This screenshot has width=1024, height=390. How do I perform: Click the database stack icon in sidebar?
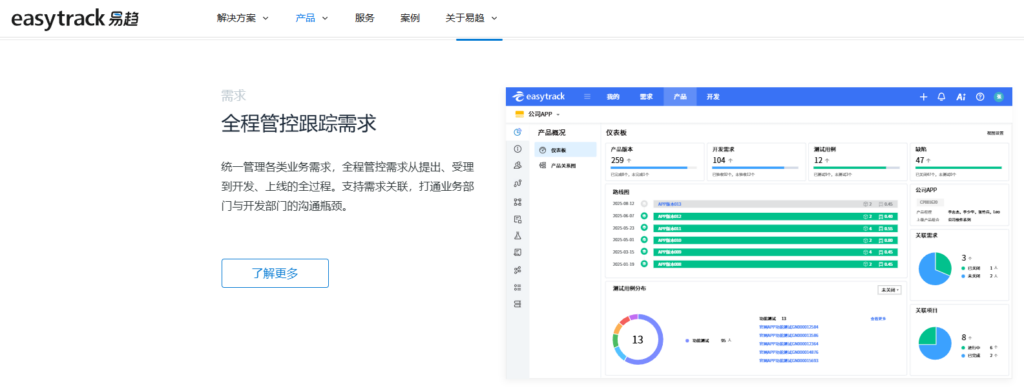[x=518, y=304]
